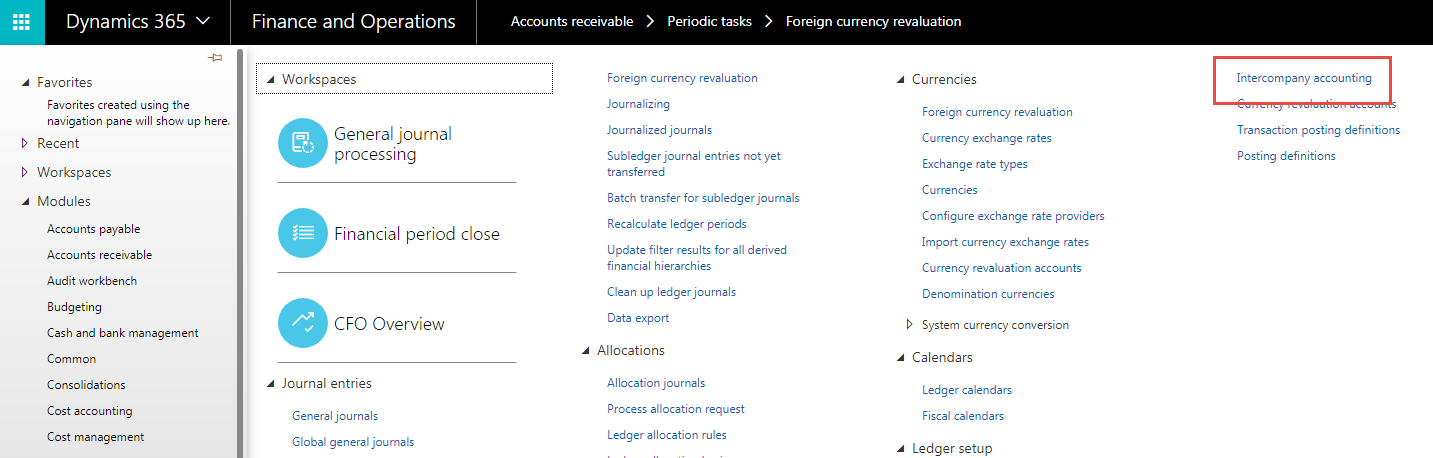Viewport: 1433px width, 458px height.
Task: Expand System currency conversion group
Action: [909, 325]
